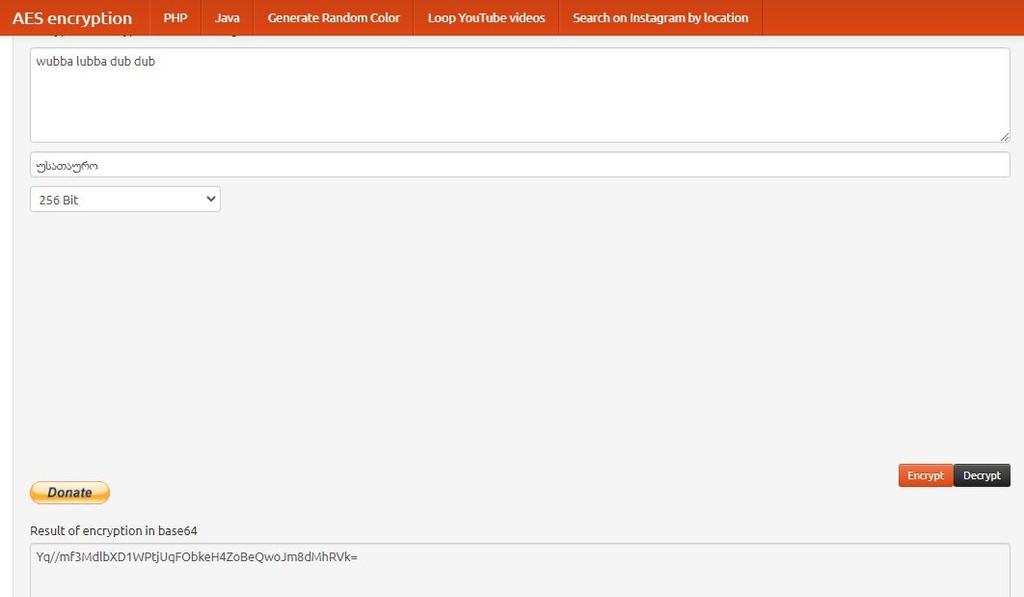Image resolution: width=1024 pixels, height=597 pixels.
Task: Grab the text area resize handle
Action: click(1004, 137)
